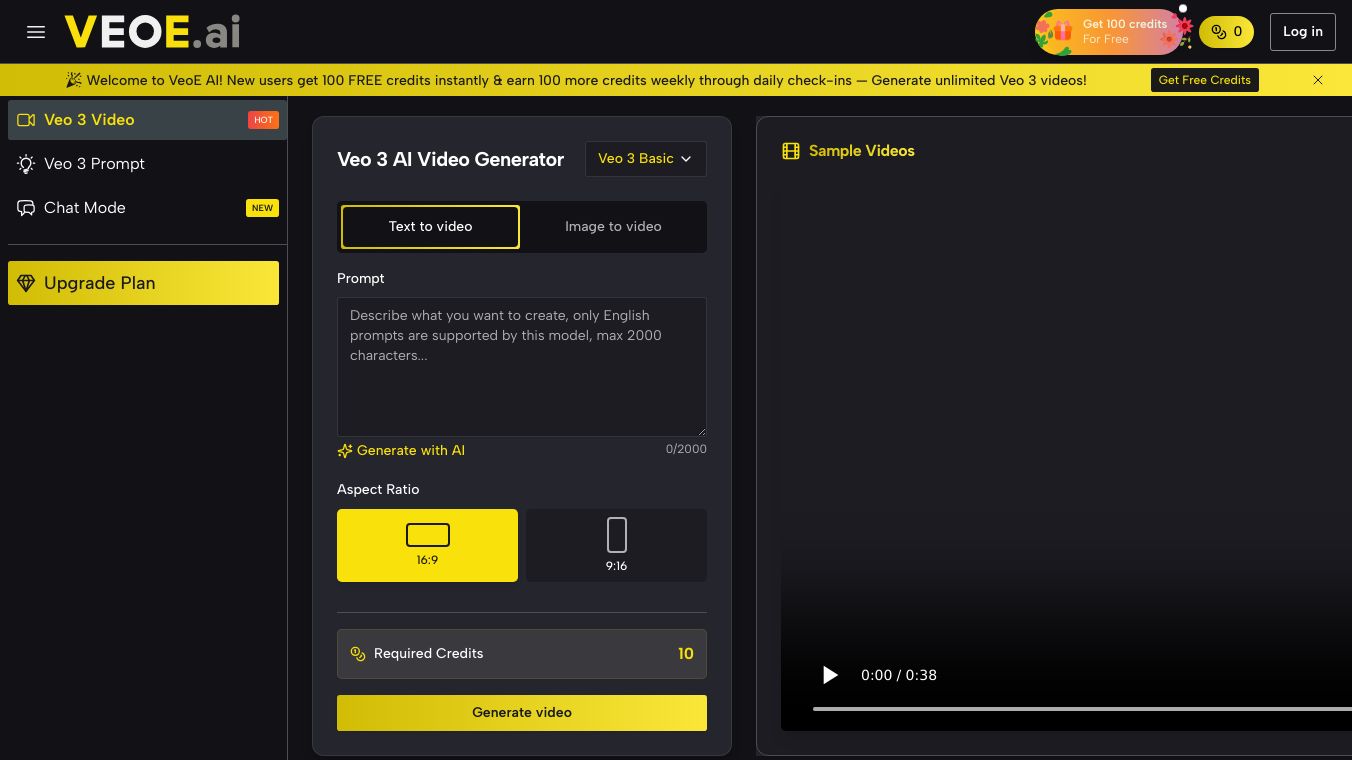This screenshot has height=760, width=1352.
Task: Click the video camera icon beside Veo 3 Video
Action: (26, 120)
